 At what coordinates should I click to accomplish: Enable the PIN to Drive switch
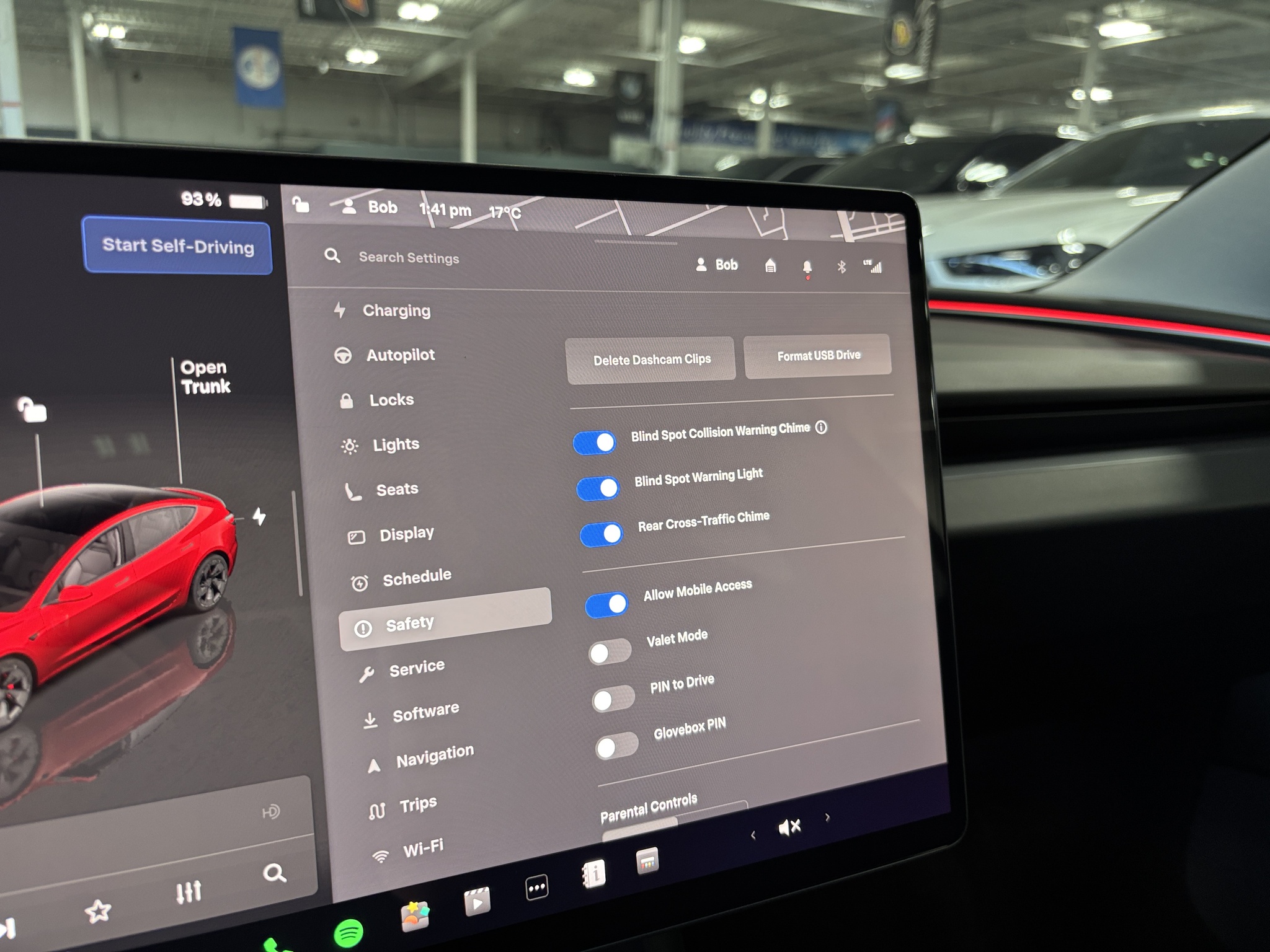pyautogui.click(x=613, y=699)
